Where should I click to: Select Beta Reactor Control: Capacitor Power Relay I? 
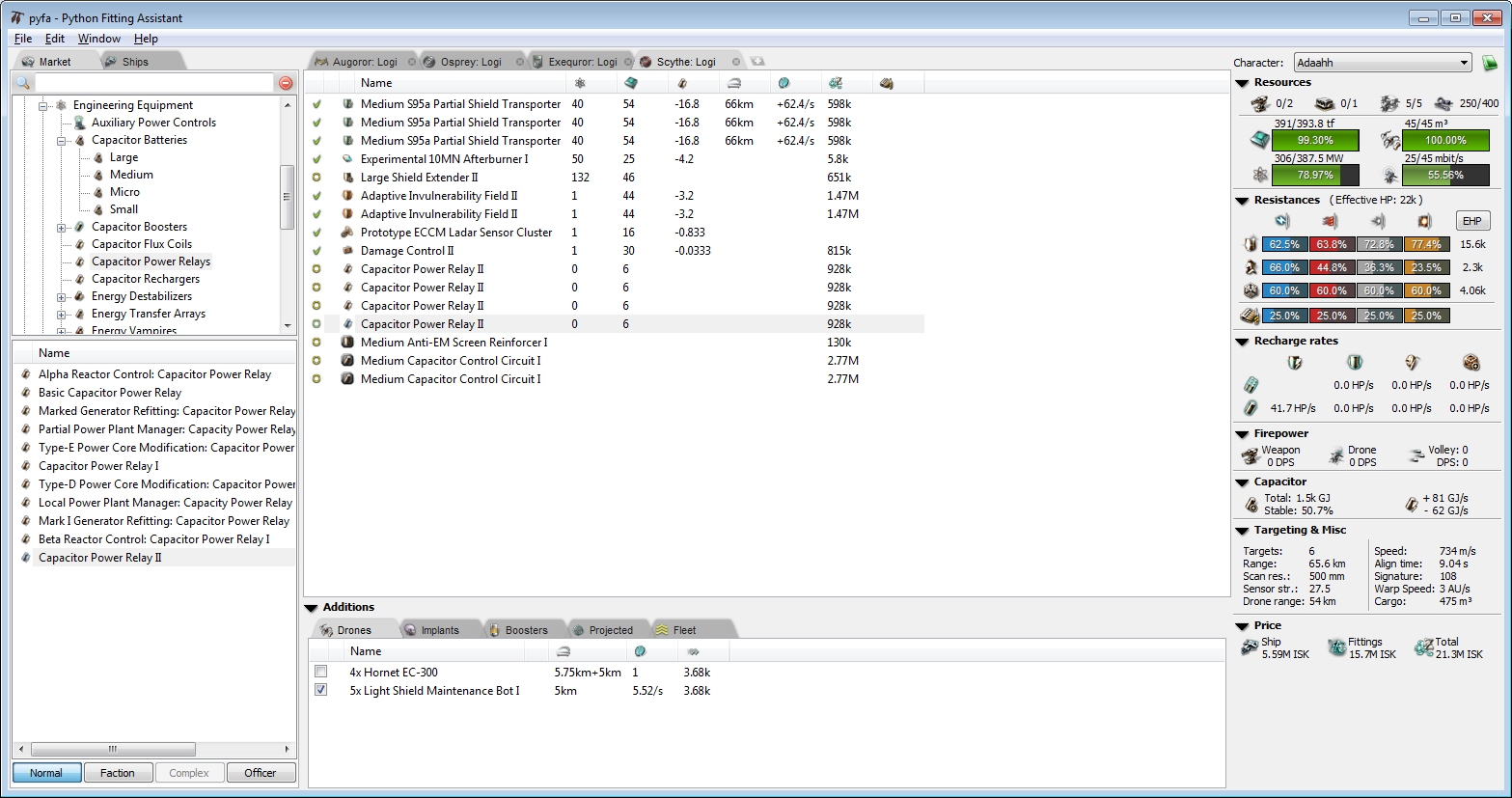pos(154,539)
